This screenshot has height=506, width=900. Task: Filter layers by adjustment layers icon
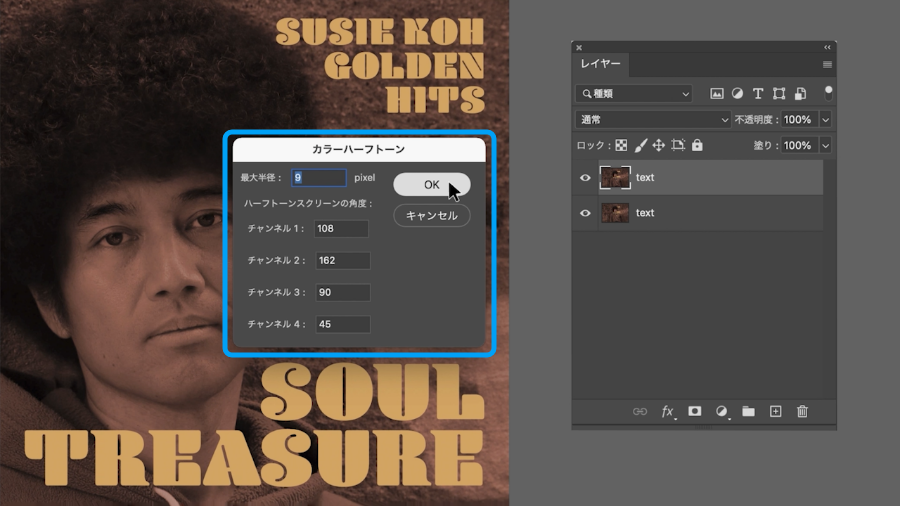coord(738,94)
